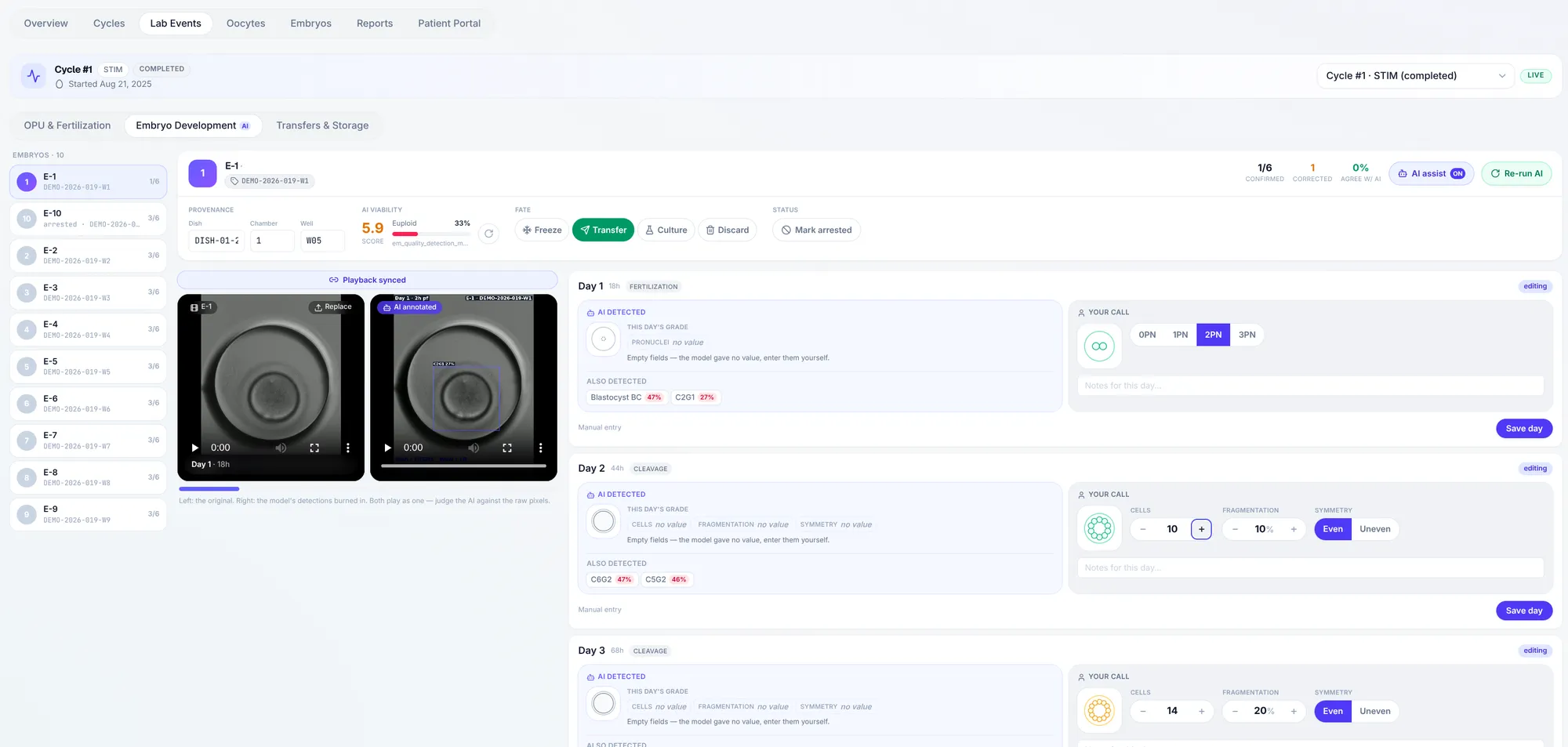The width and height of the screenshot is (1568, 747).
Task: Click the Well W05 input field
Action: 322,241
